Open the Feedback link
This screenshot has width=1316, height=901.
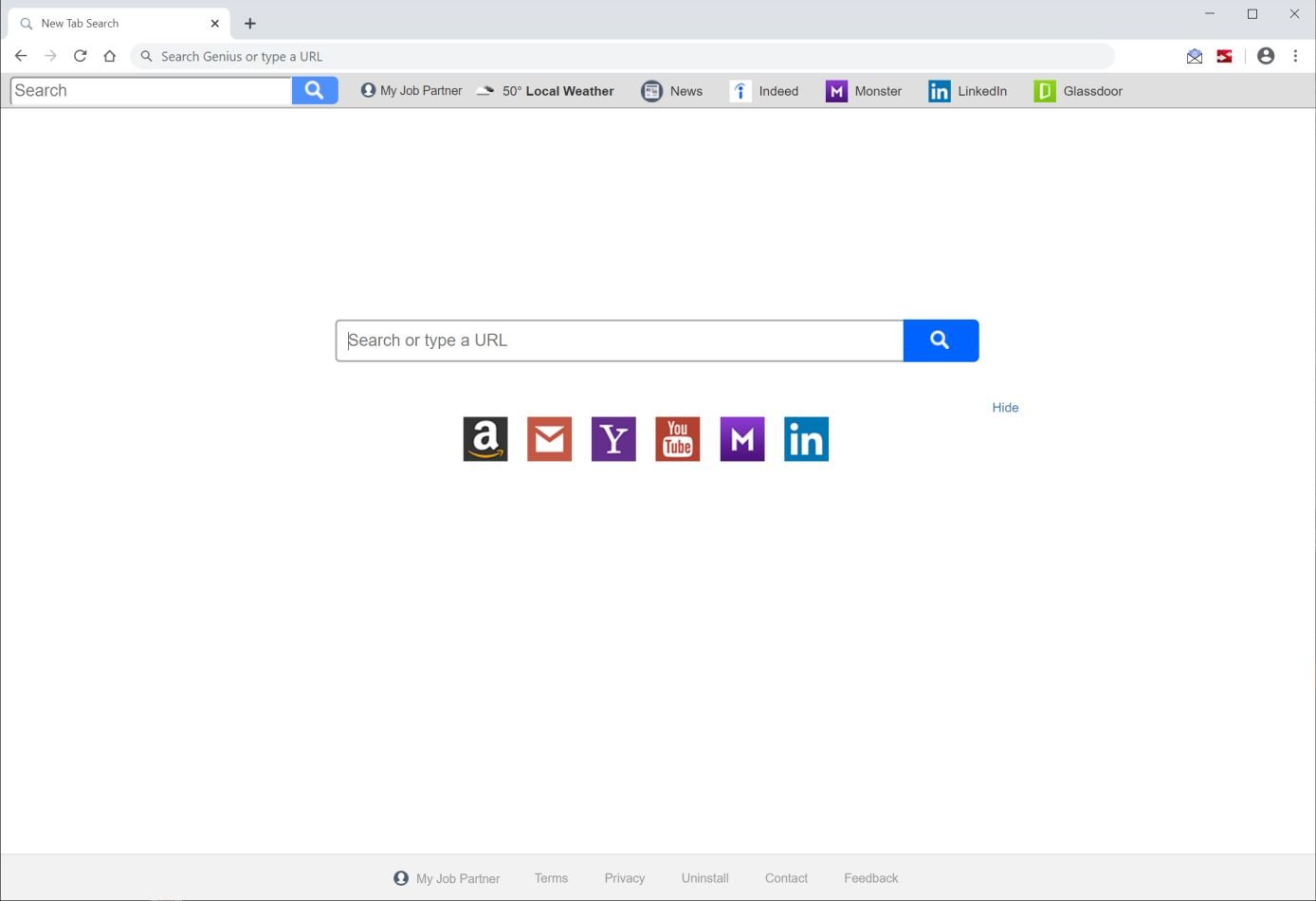(x=871, y=878)
